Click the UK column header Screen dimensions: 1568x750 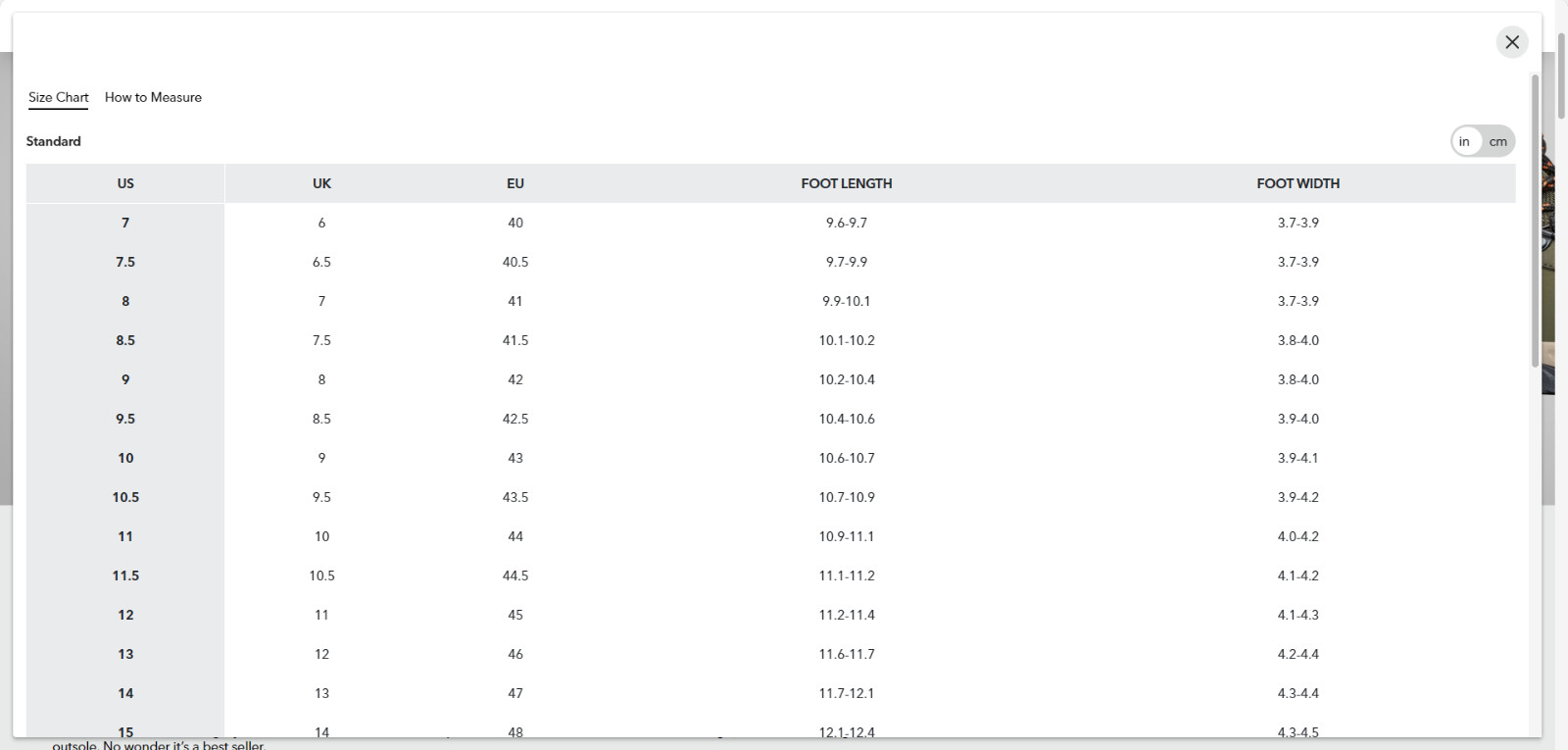click(x=321, y=183)
